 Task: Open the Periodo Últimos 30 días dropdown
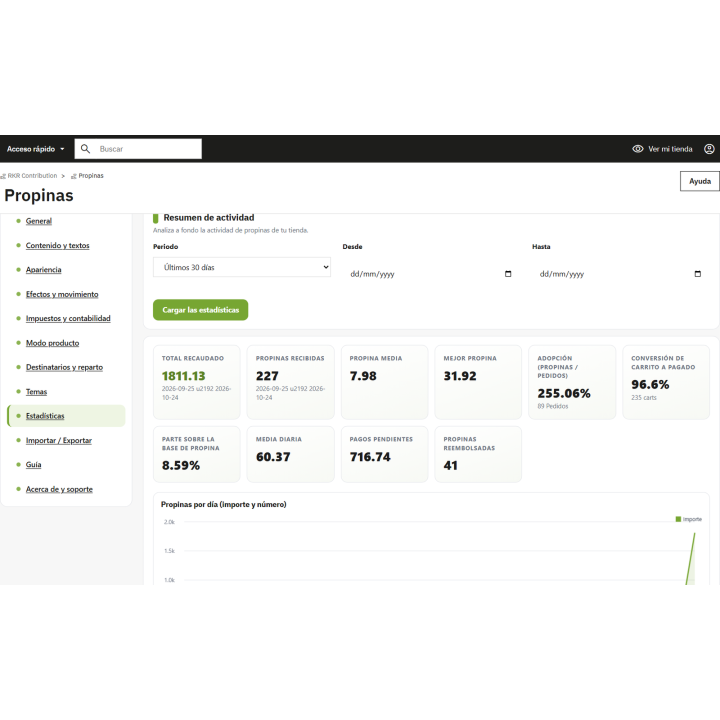pyautogui.click(x=242, y=267)
